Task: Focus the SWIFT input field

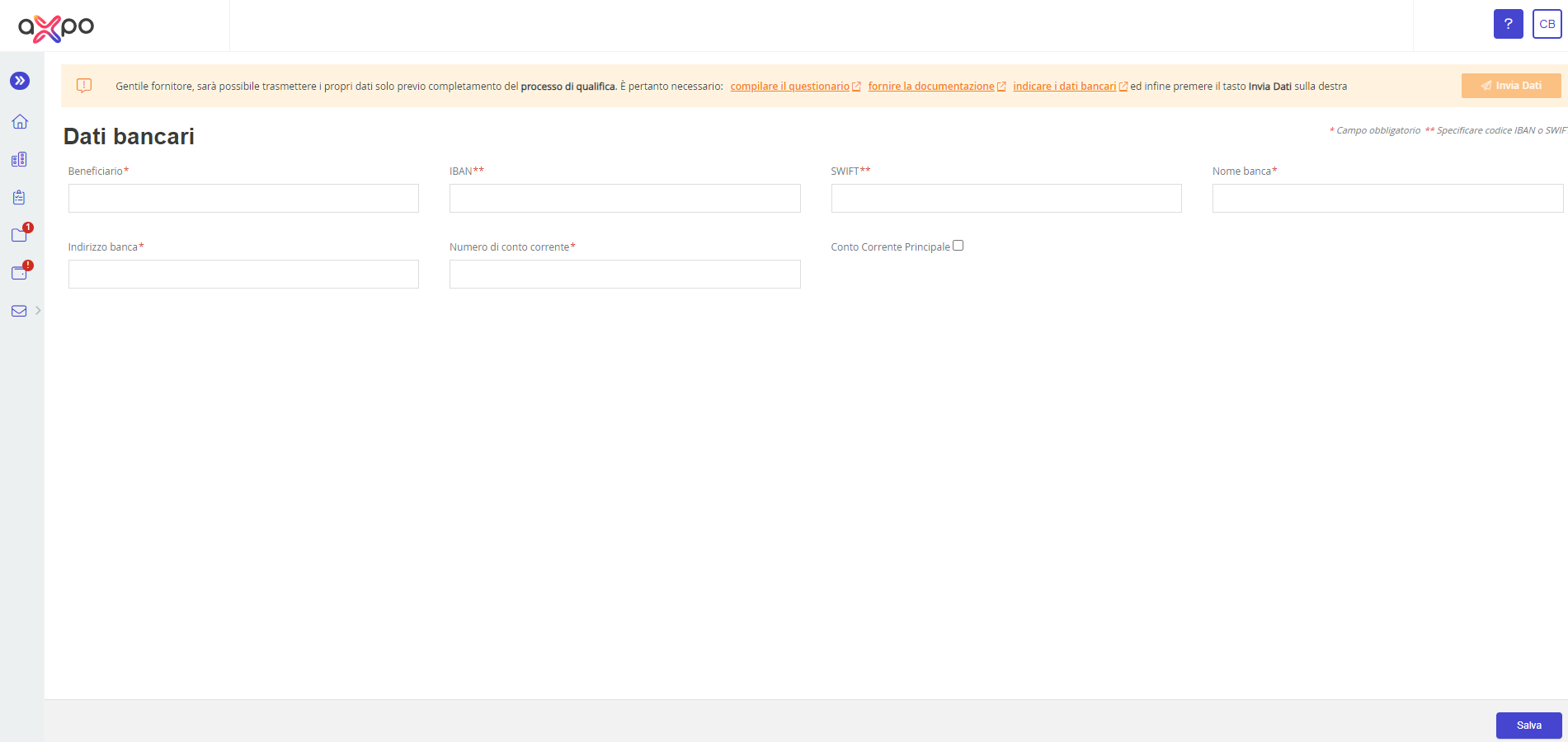Action: (x=1006, y=198)
